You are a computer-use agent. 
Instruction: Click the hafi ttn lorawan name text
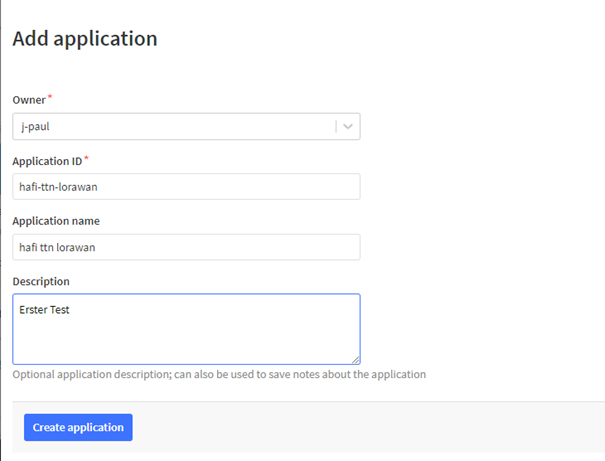57,247
